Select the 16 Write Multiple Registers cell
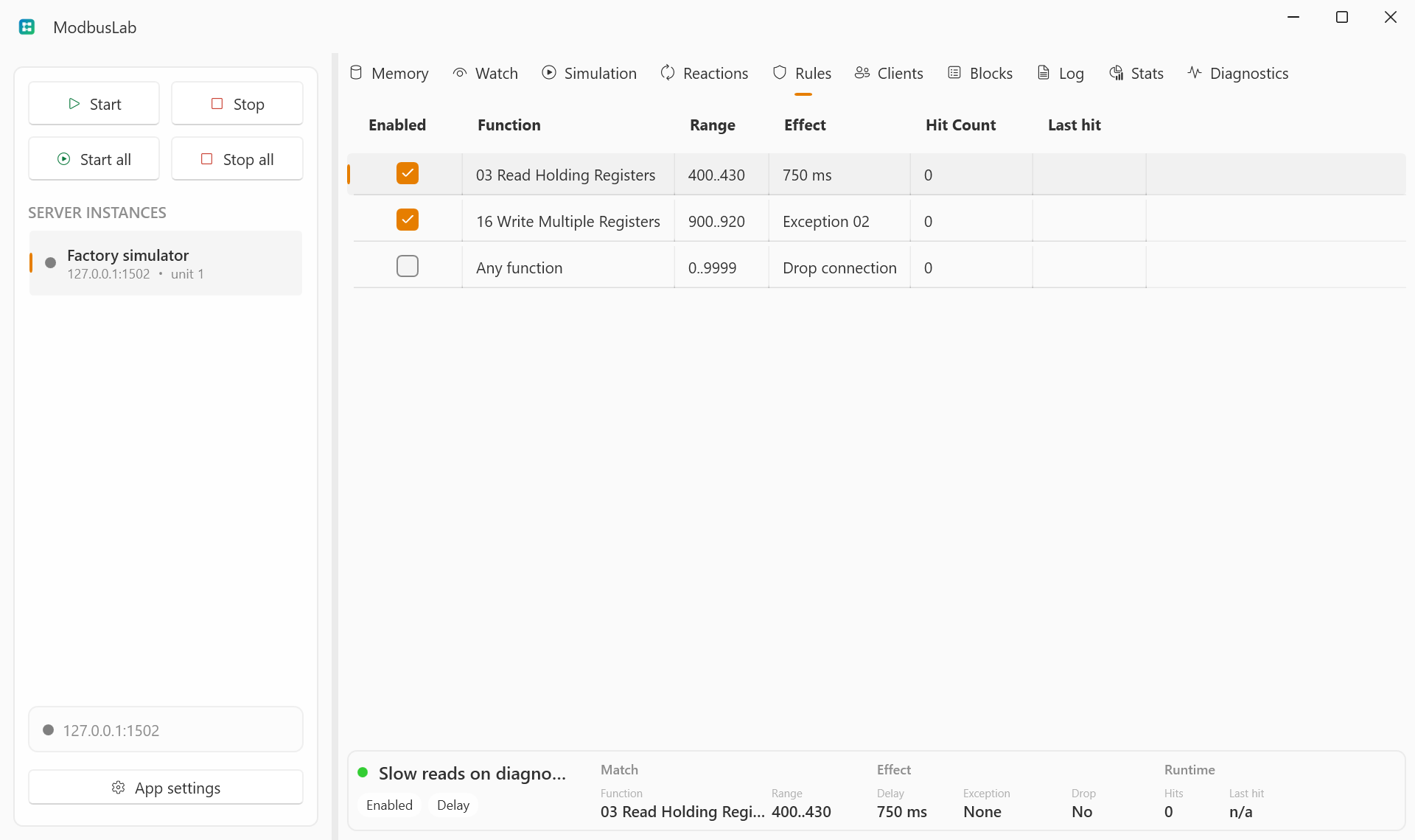This screenshot has width=1415, height=840. coord(568,221)
